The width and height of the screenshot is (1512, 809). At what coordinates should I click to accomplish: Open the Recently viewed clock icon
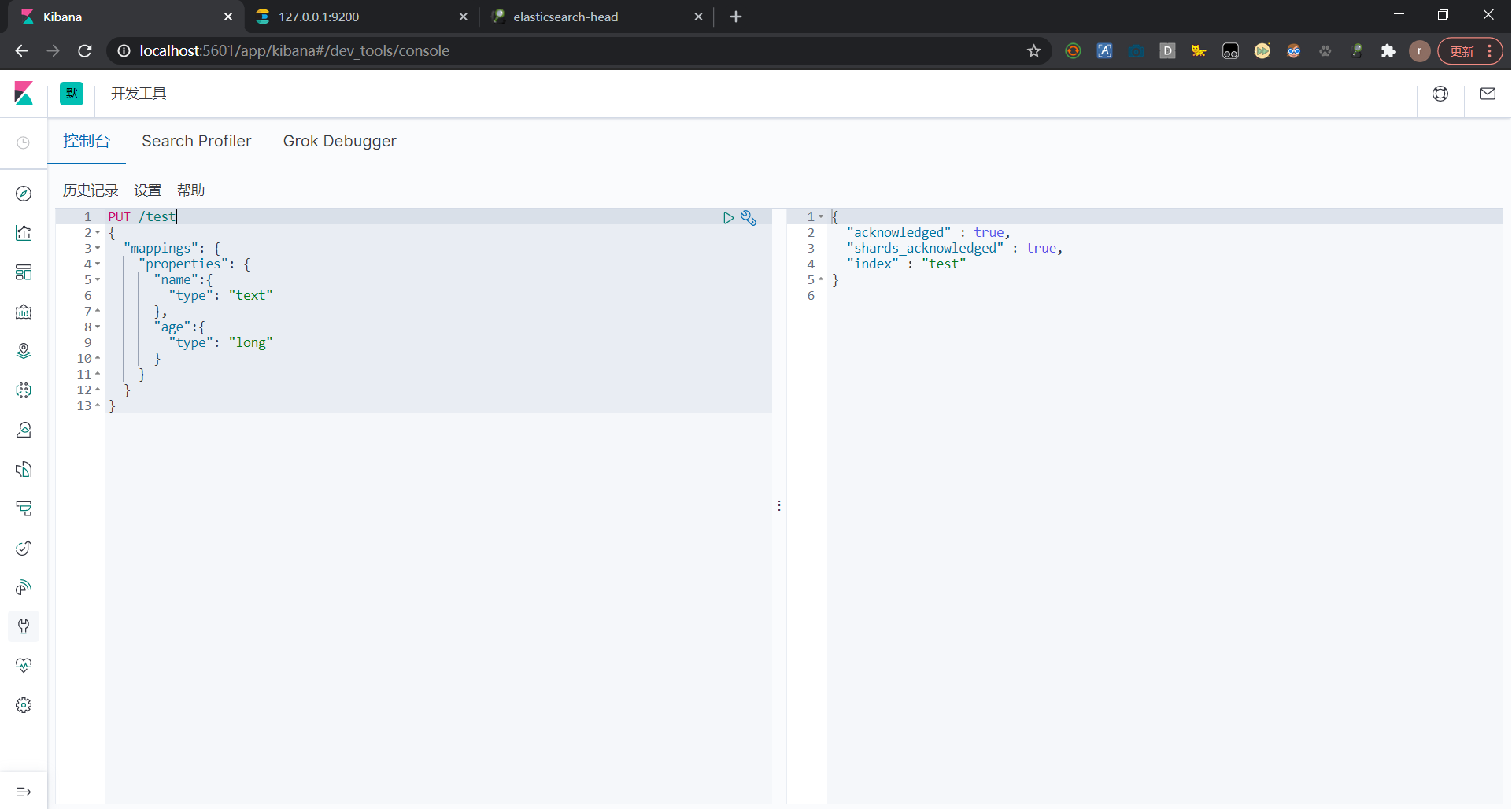tap(24, 142)
